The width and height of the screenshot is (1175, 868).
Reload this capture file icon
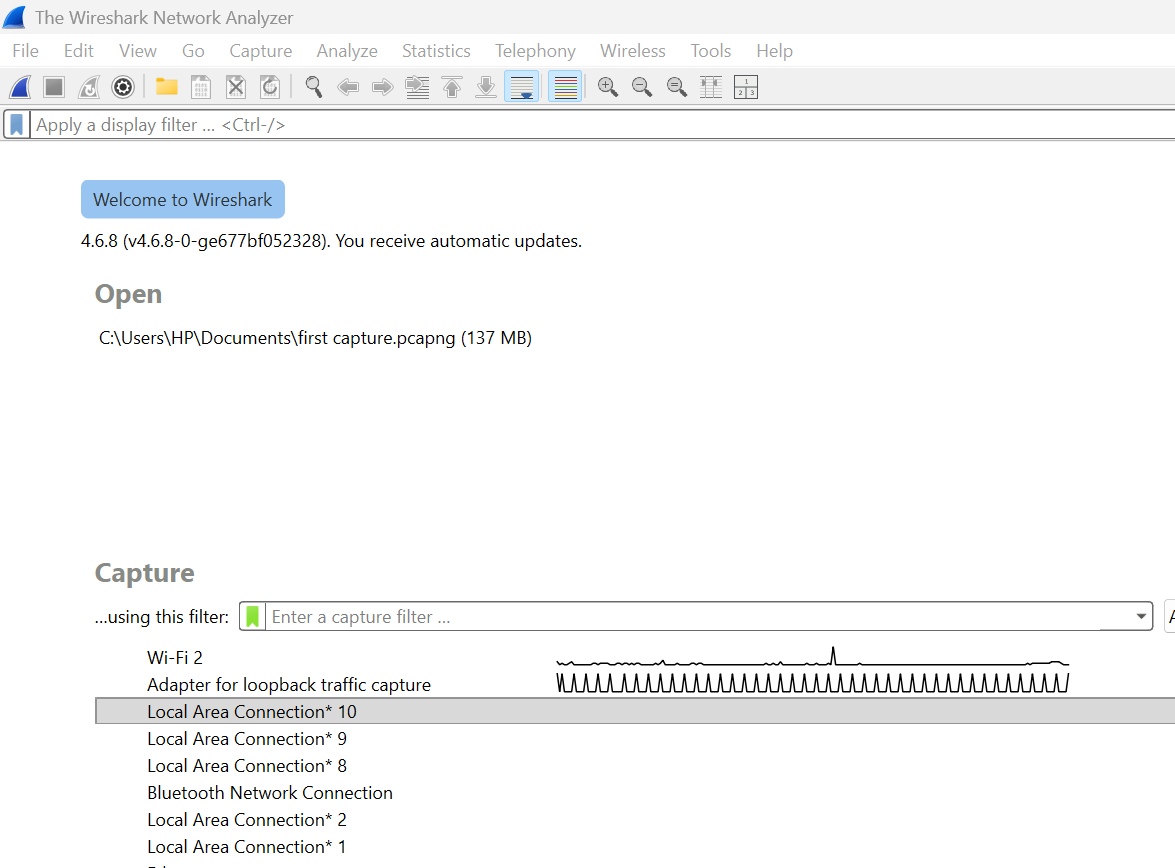270,87
